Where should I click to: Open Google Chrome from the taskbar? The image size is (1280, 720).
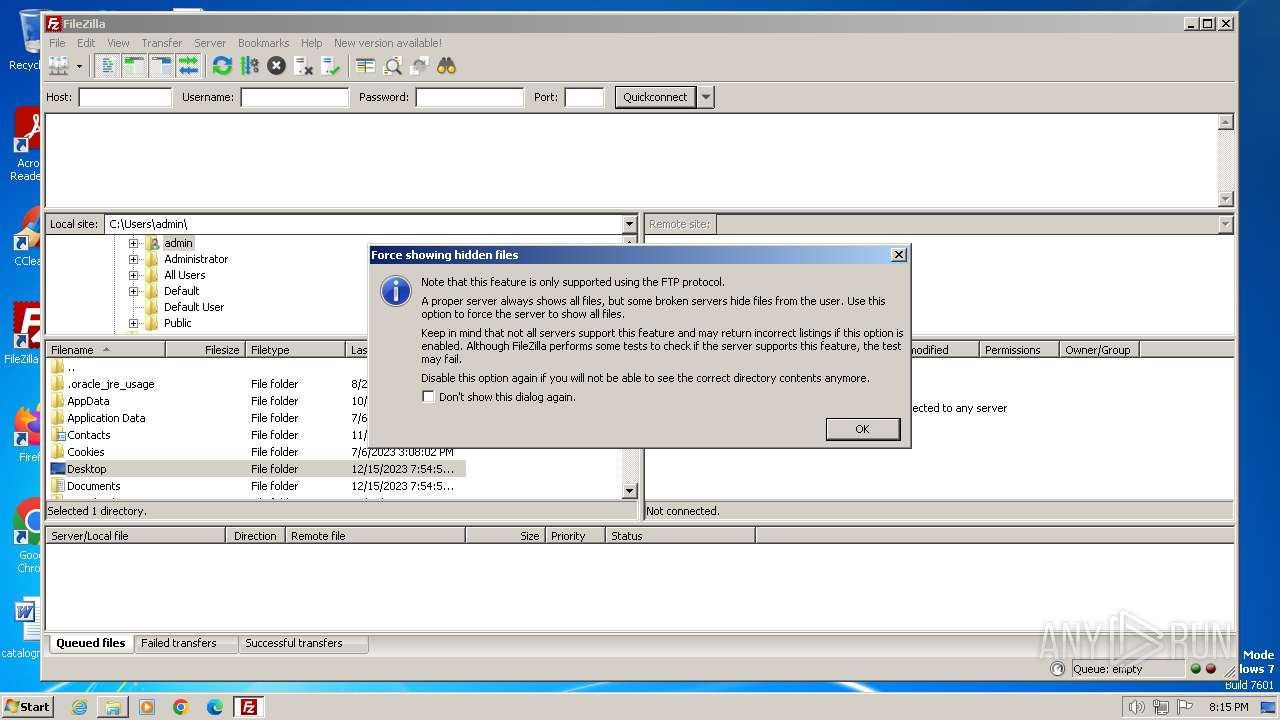[181, 707]
